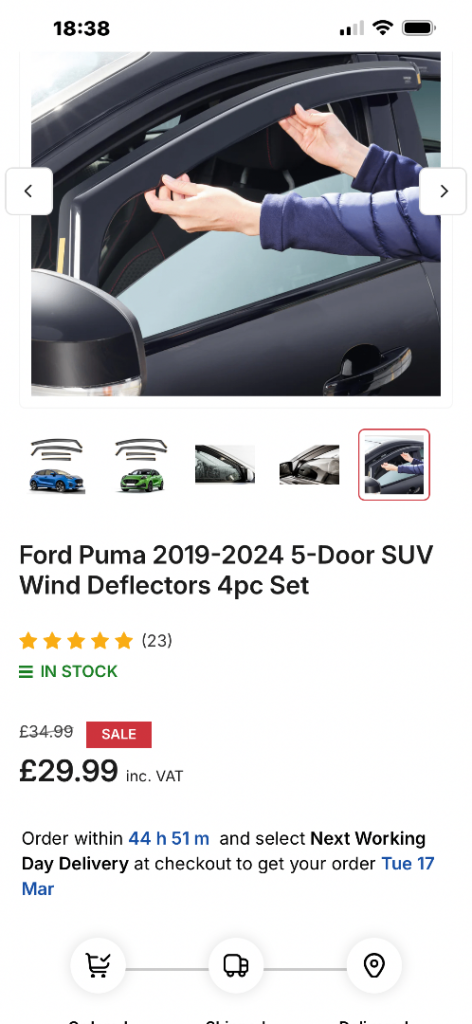Tap the green in-stock lines icon
This screenshot has width=472, height=1024.
(x=26, y=671)
